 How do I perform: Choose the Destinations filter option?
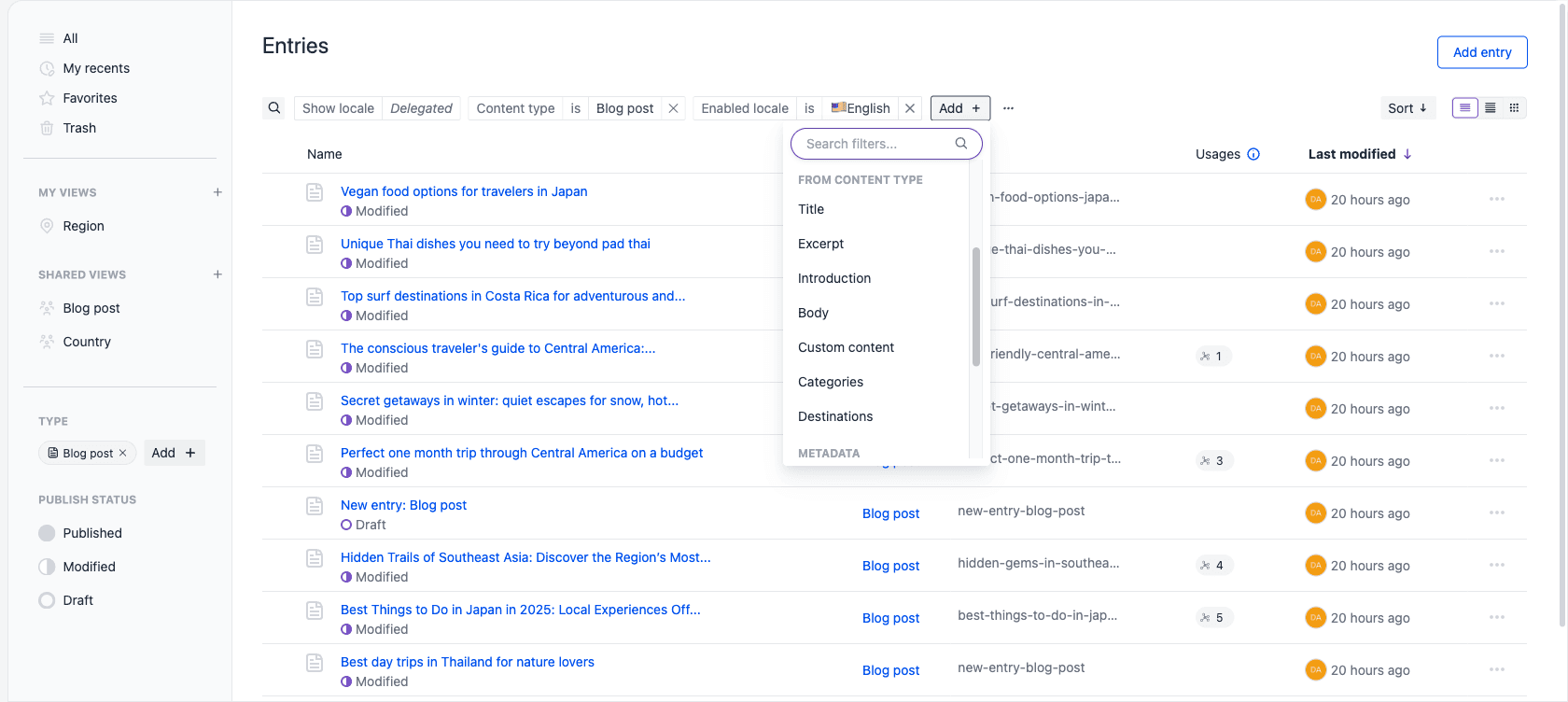click(x=835, y=416)
